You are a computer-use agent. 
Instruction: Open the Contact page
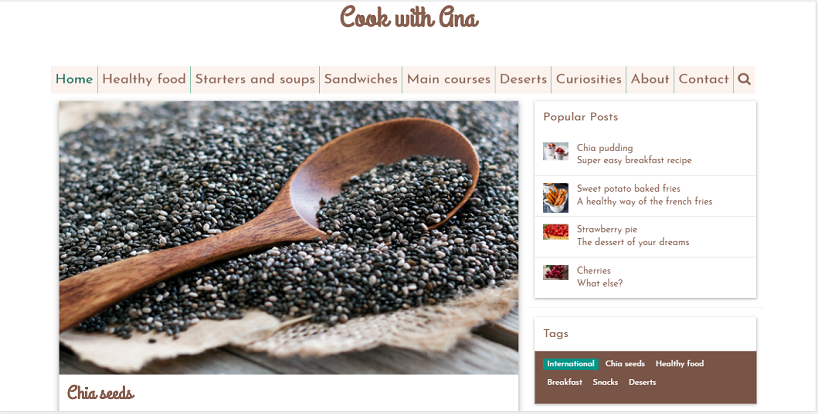(x=704, y=79)
